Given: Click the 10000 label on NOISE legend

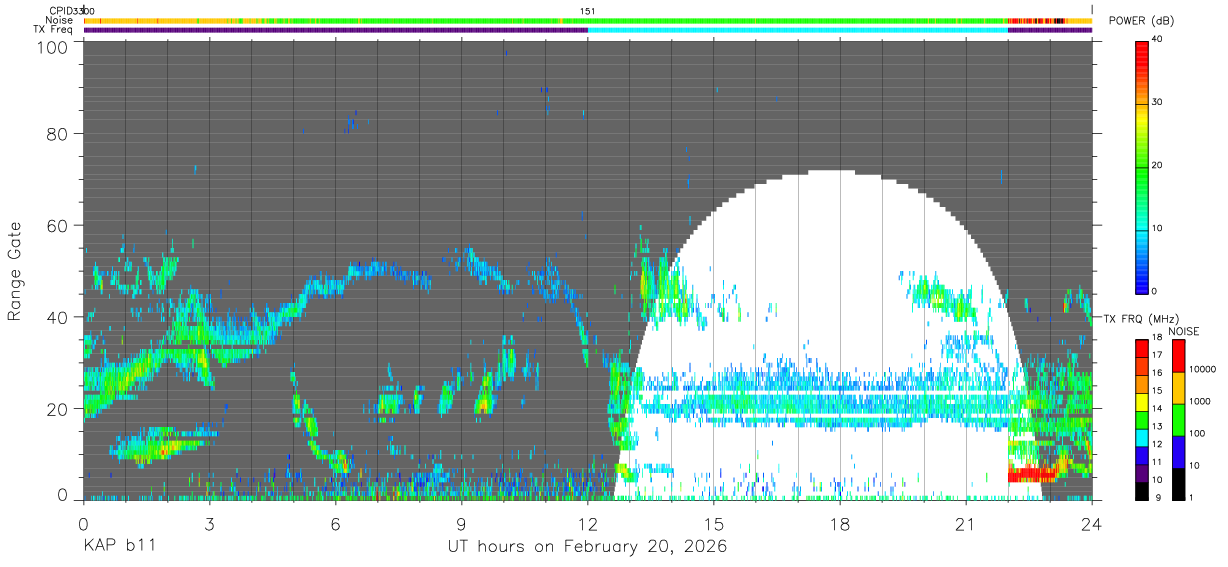Looking at the screenshot, I should click(x=1201, y=369).
